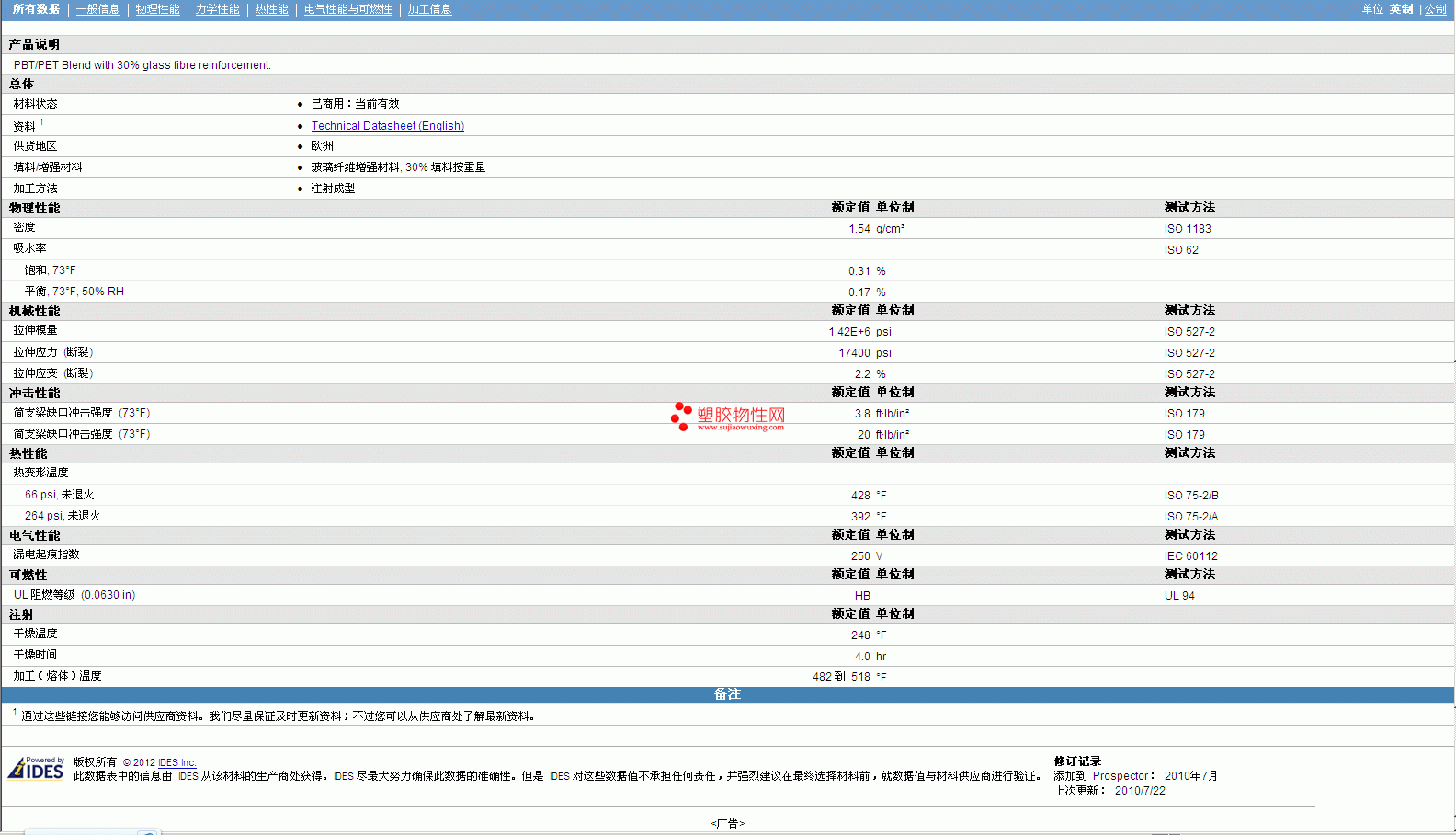Click the 已商用：当前有效 status text
The height and width of the screenshot is (835, 1456).
point(355,104)
